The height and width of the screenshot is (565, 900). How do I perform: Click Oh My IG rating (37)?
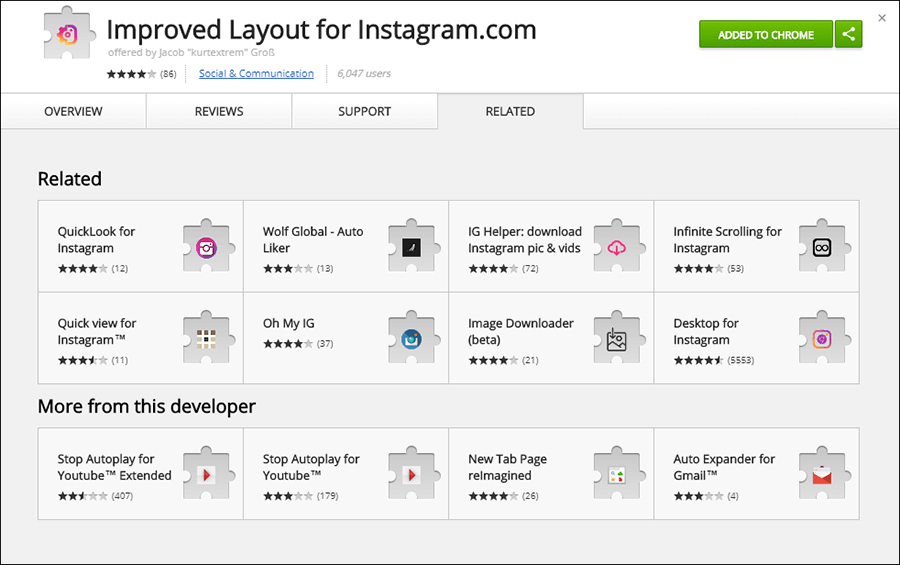click(x=298, y=343)
